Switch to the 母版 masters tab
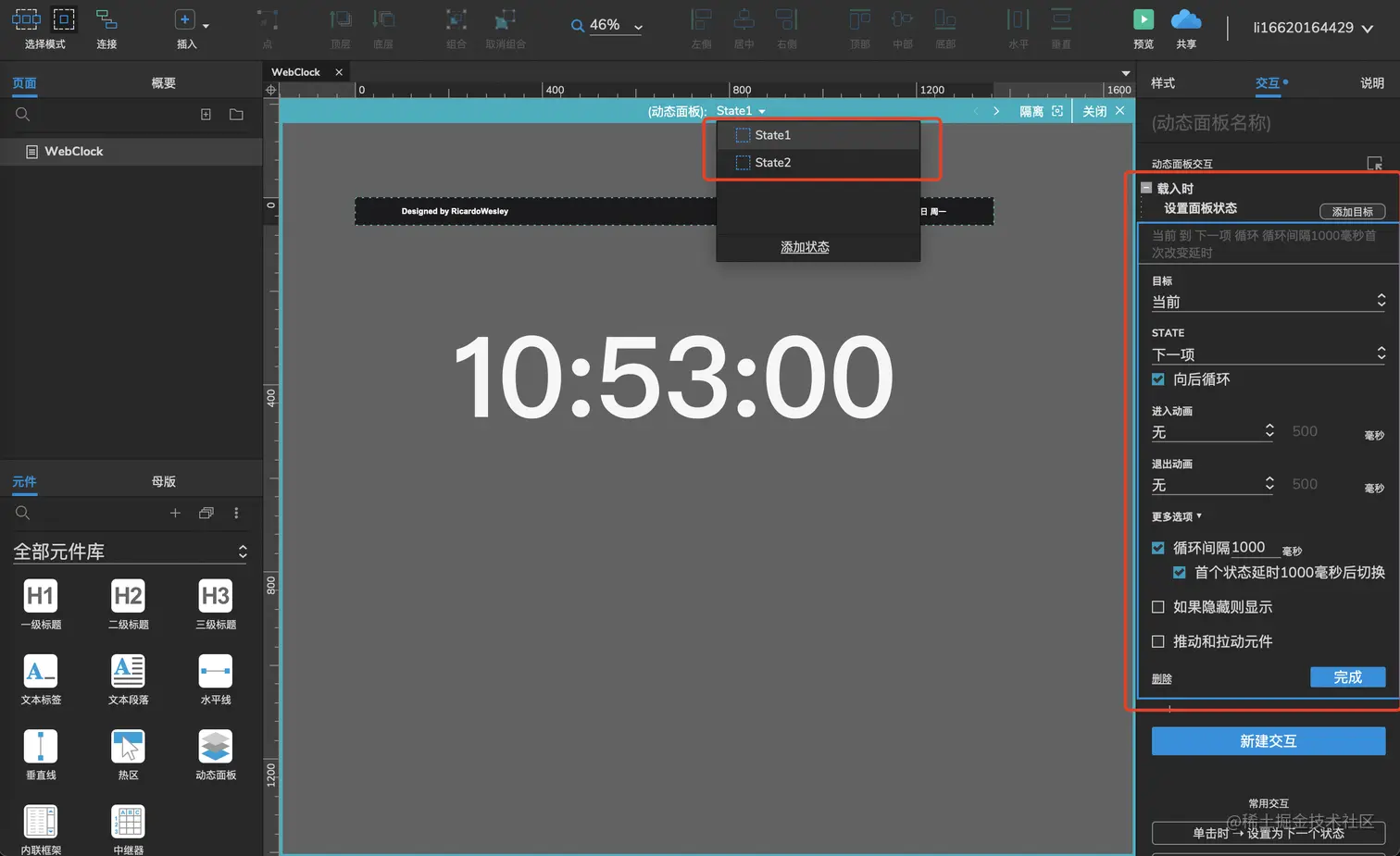Image resolution: width=1400 pixels, height=856 pixels. [164, 481]
